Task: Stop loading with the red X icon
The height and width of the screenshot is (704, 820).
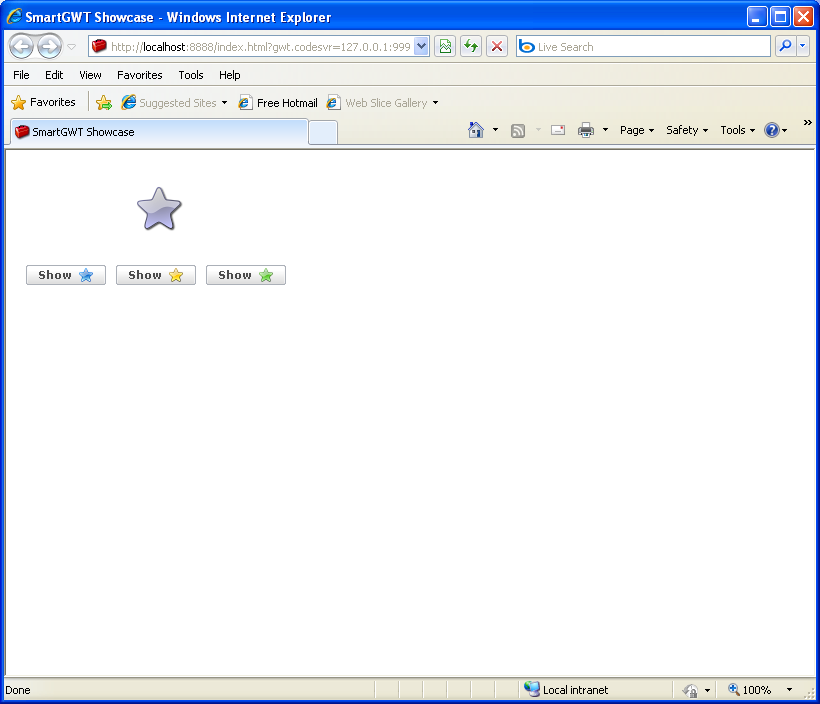Action: pyautogui.click(x=497, y=47)
